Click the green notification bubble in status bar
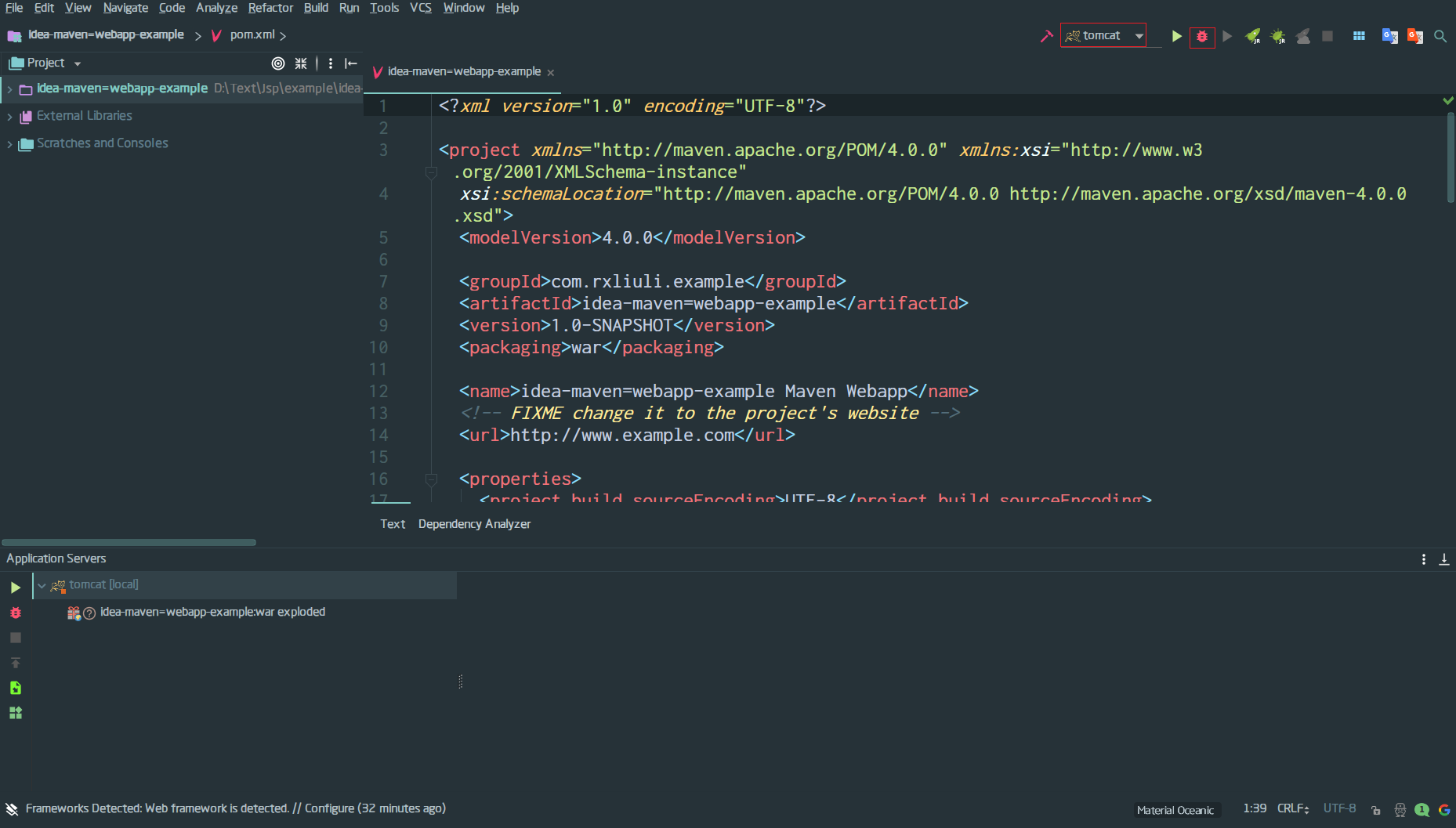 point(1422,810)
